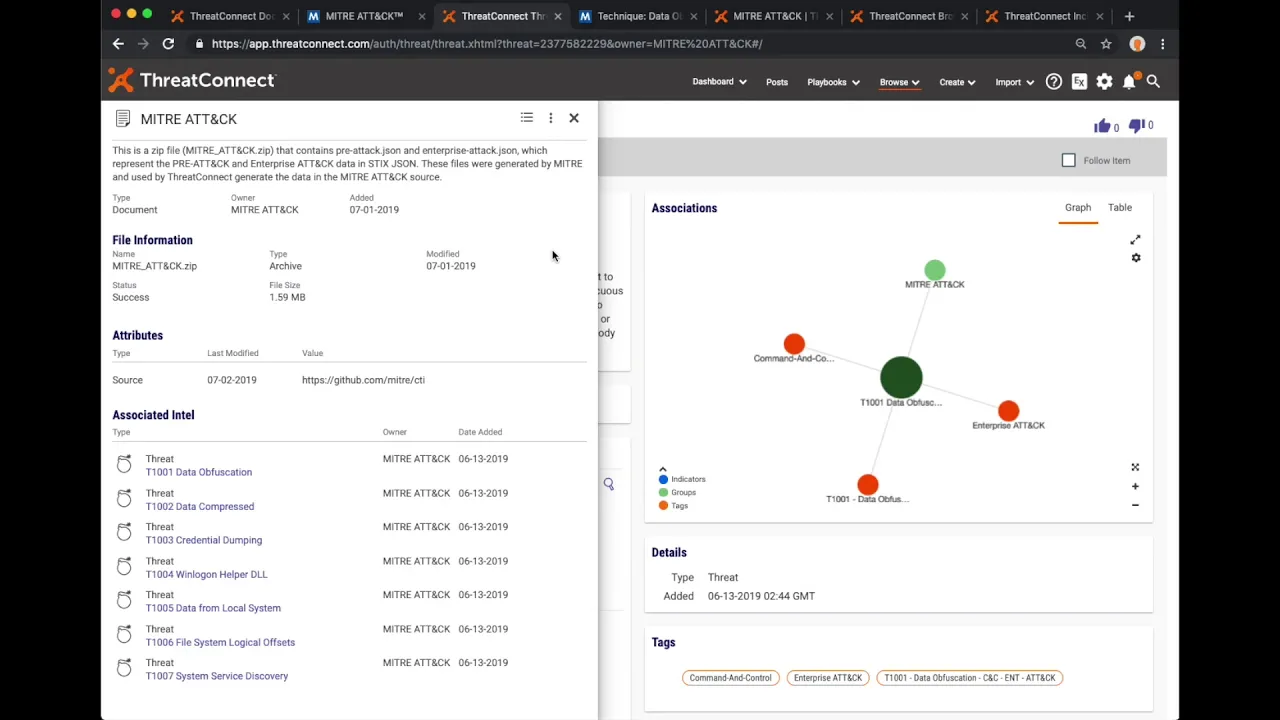Reload the page in the browser
Image resolution: width=1280 pixels, height=720 pixels.
coord(168,44)
